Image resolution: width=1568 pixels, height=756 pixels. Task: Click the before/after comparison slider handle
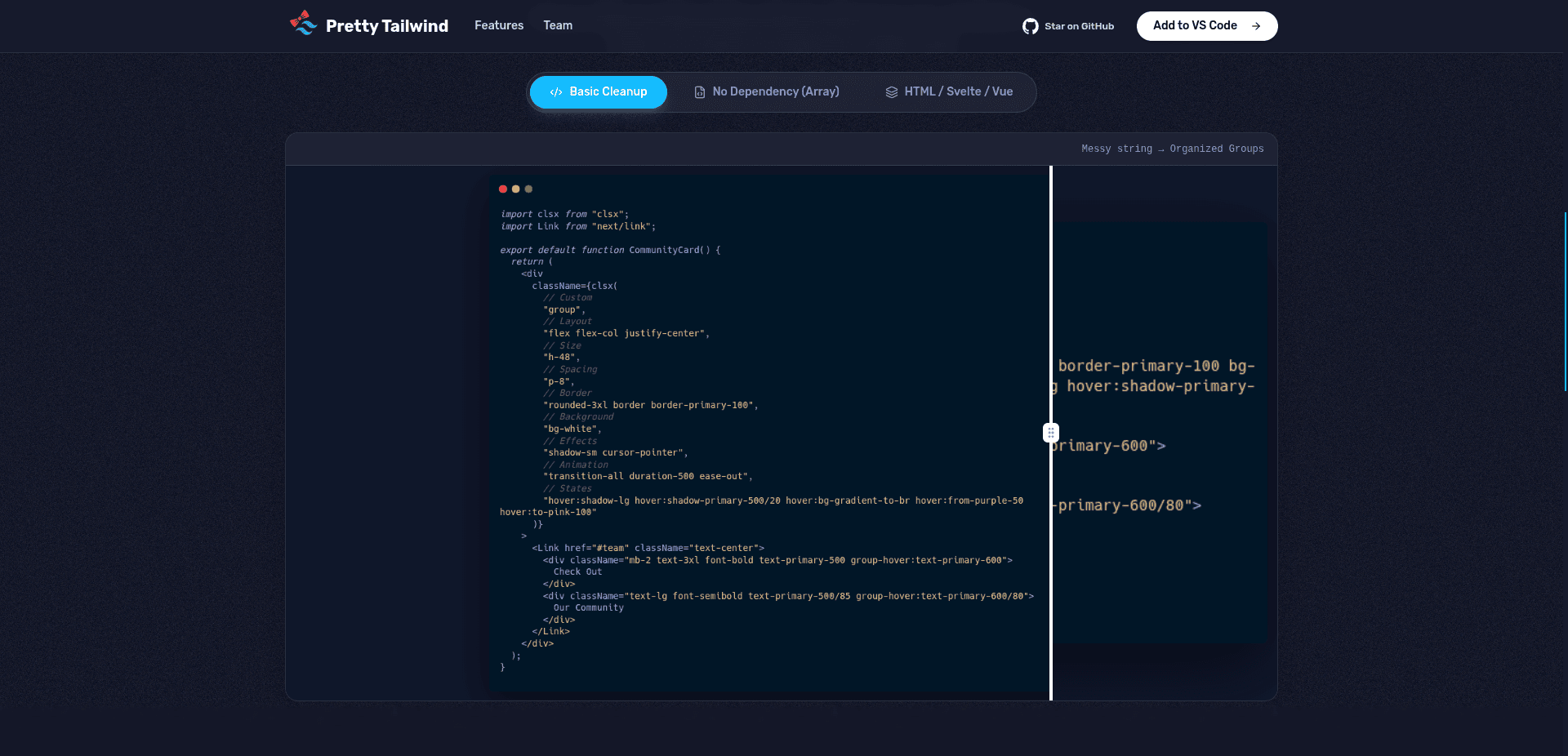tap(1051, 433)
